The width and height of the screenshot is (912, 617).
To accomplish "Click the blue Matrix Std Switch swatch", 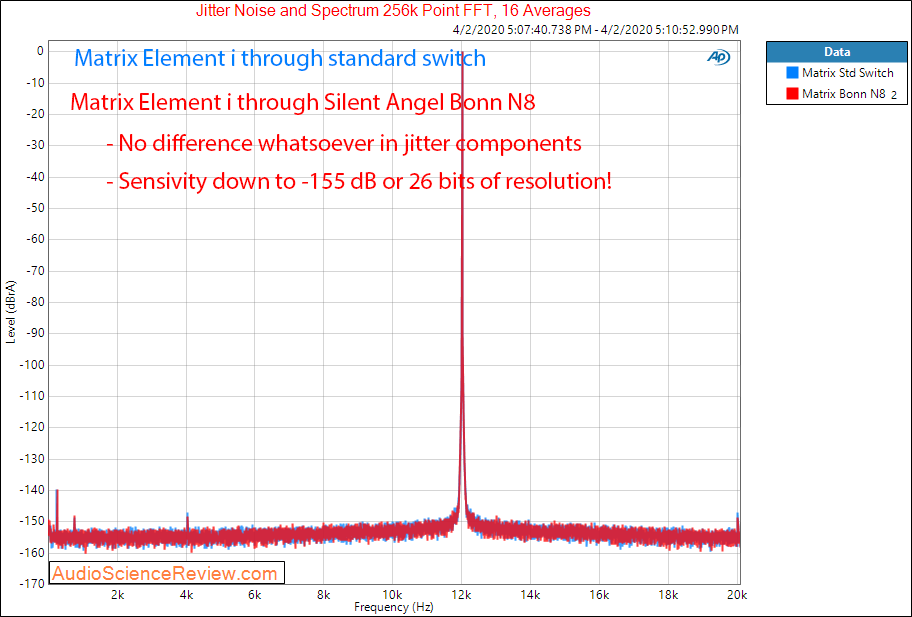I will 792,73.
